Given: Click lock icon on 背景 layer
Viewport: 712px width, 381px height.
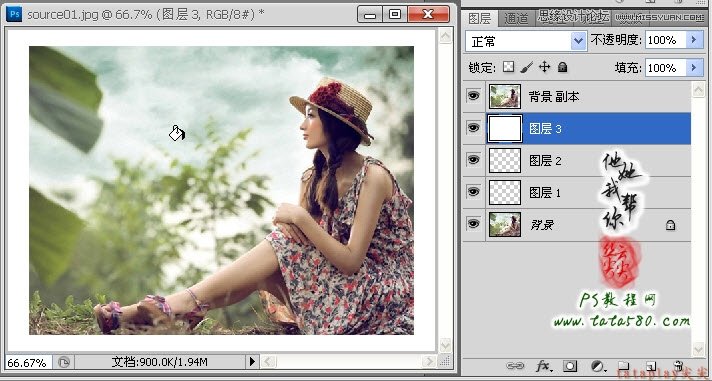Looking at the screenshot, I should coord(670,225).
